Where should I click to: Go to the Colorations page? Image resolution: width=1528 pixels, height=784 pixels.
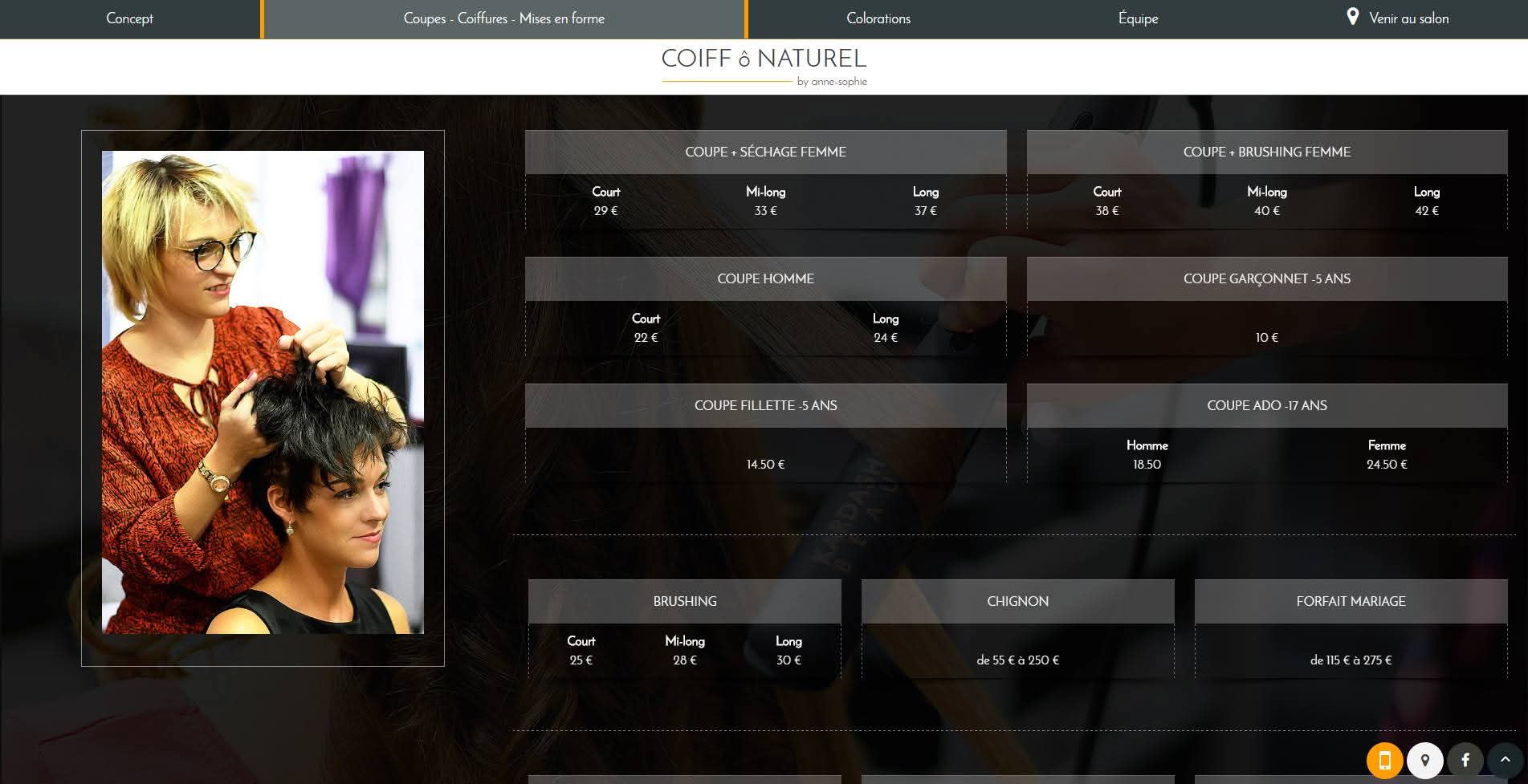[878, 18]
